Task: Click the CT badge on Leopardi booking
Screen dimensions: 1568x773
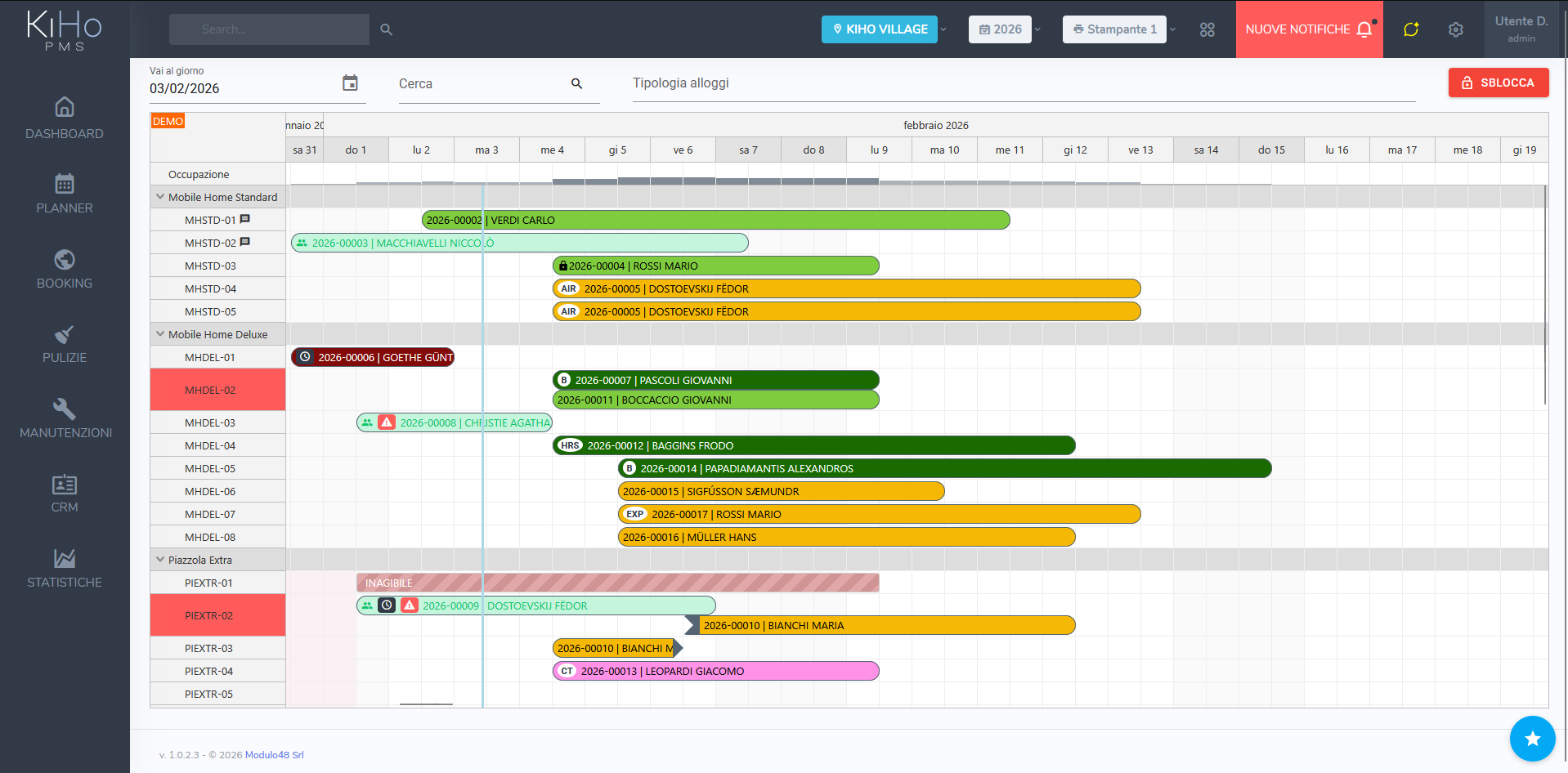Action: click(567, 671)
